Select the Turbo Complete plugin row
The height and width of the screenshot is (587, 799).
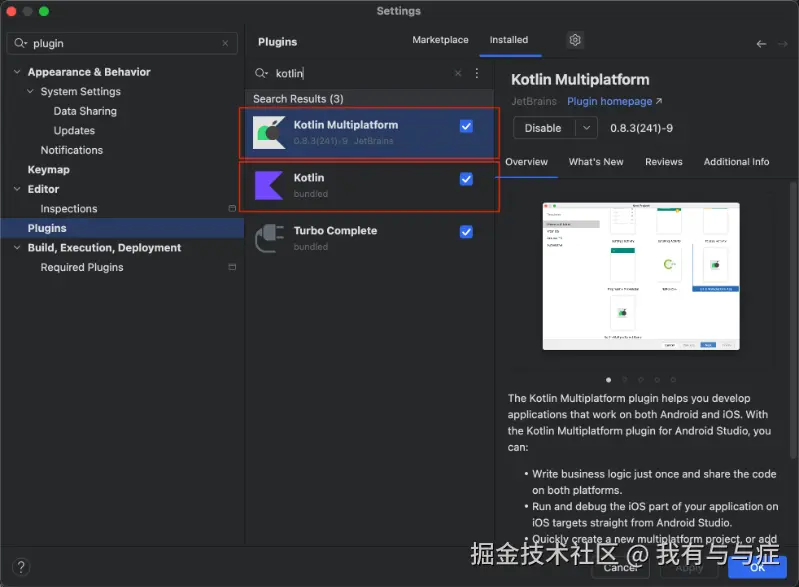click(x=369, y=238)
